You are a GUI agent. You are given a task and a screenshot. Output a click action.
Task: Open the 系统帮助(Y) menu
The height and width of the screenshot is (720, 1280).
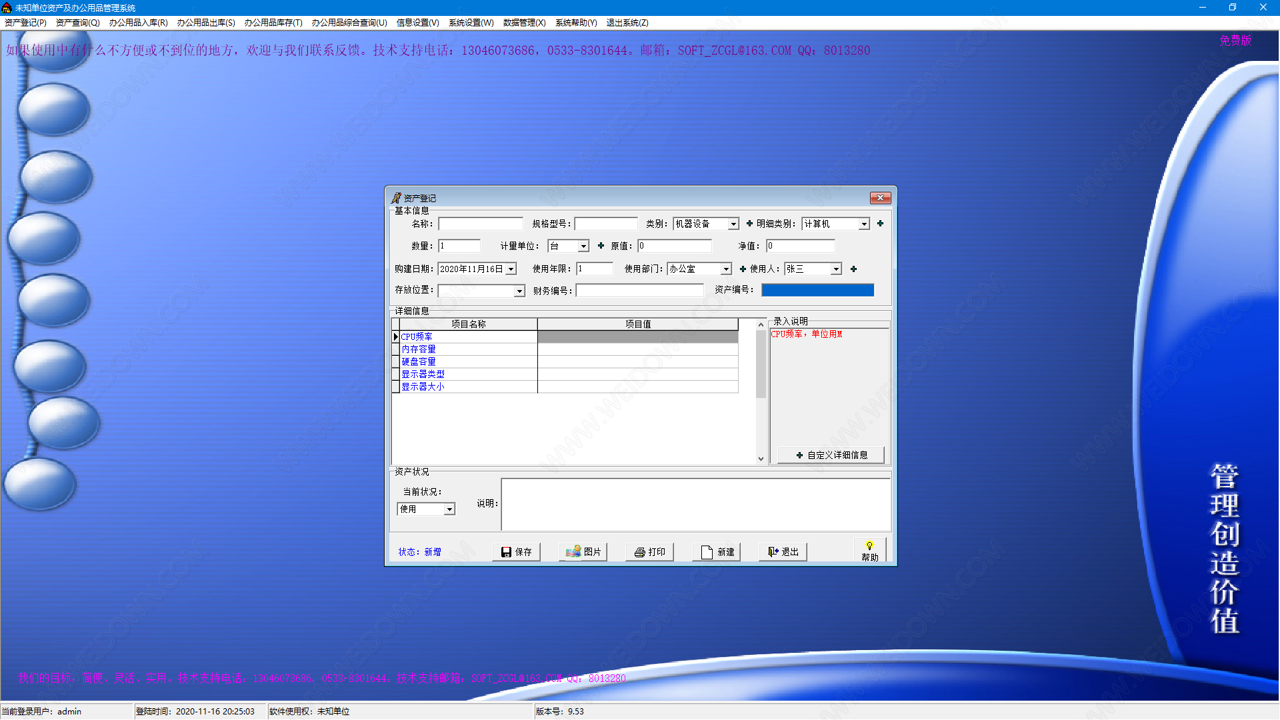pyautogui.click(x=576, y=22)
